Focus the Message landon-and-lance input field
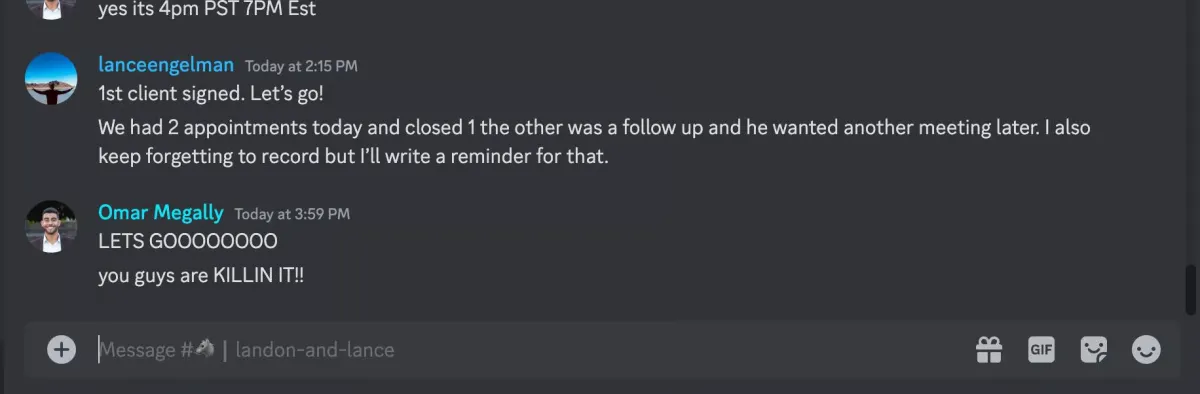The image size is (1200, 394). coord(530,349)
